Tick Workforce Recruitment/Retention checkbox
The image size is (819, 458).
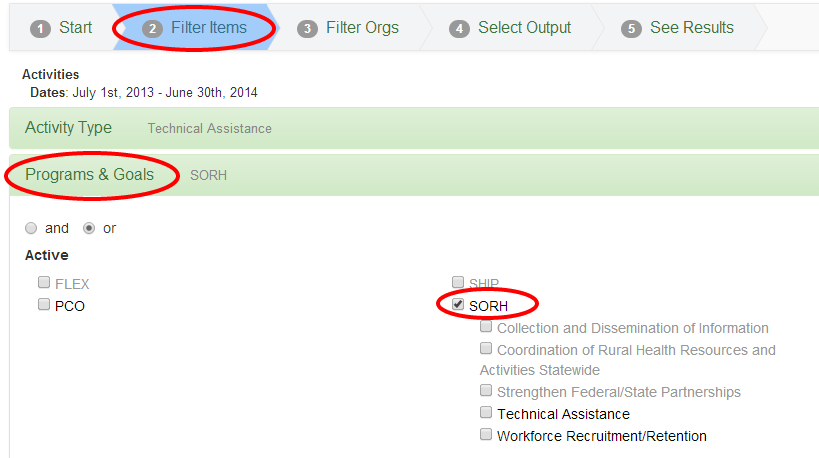click(486, 434)
